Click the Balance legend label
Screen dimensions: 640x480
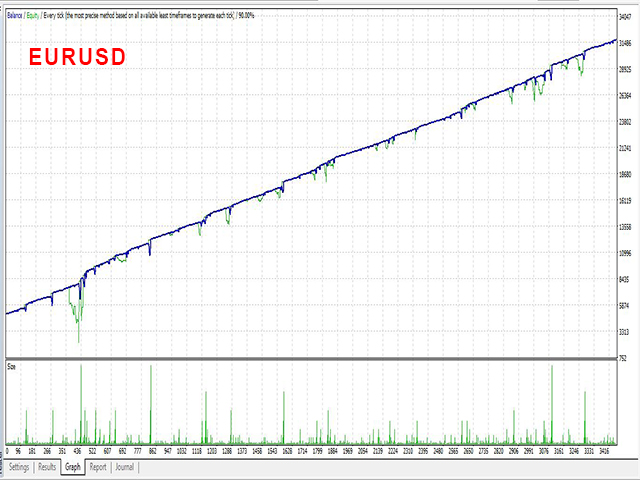pyautogui.click(x=15, y=16)
